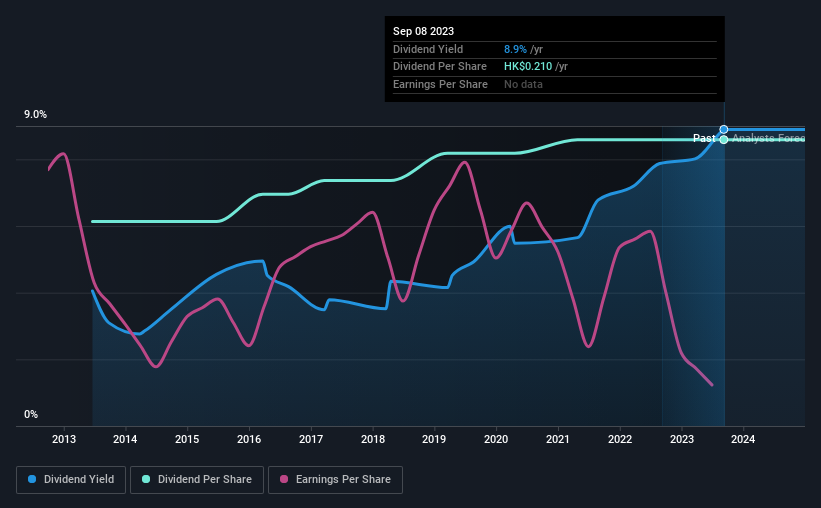Click the teal Dividend Per Share legend dot
The image size is (821, 508).
coord(146,479)
